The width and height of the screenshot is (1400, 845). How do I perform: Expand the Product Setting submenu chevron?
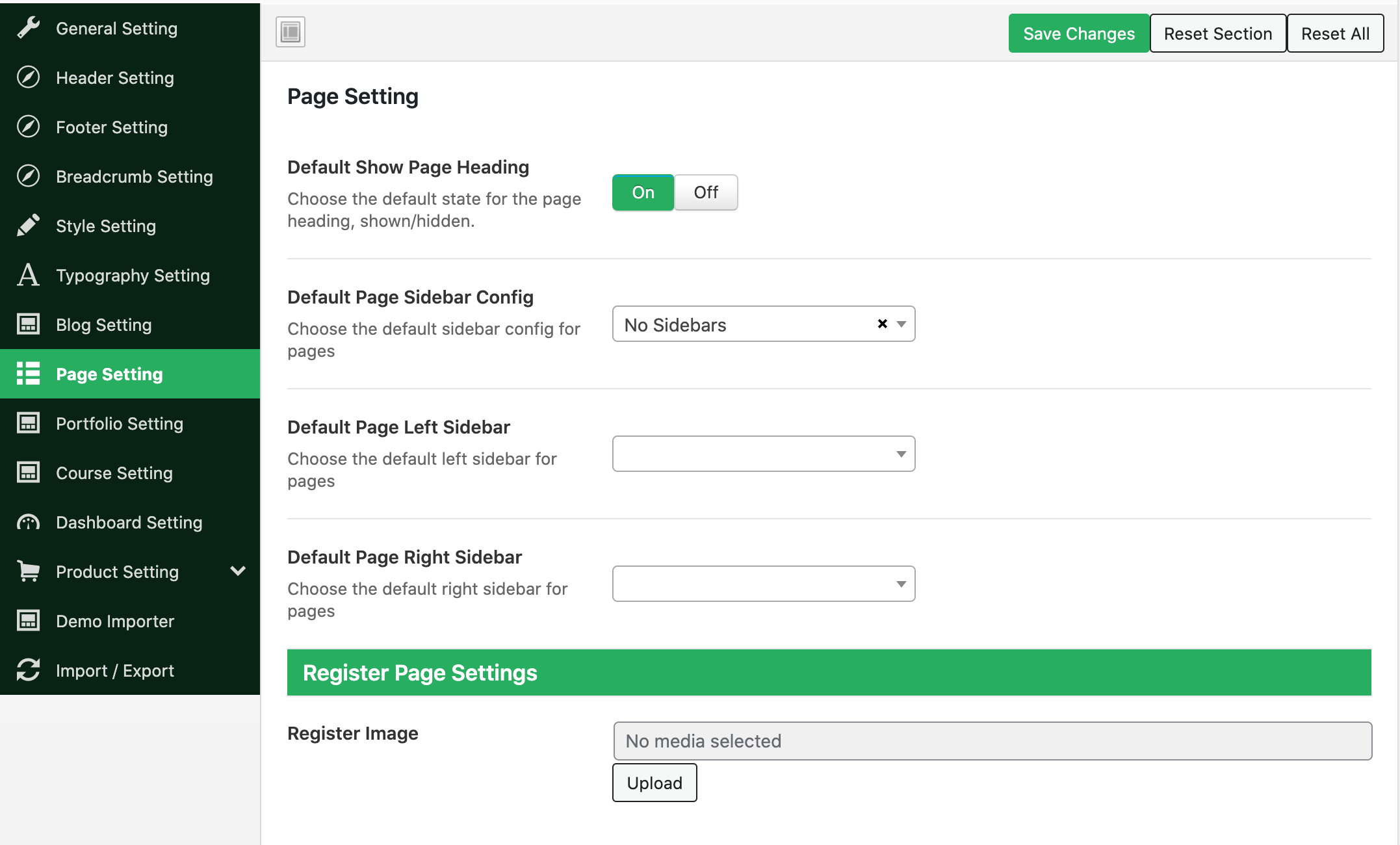coord(238,571)
